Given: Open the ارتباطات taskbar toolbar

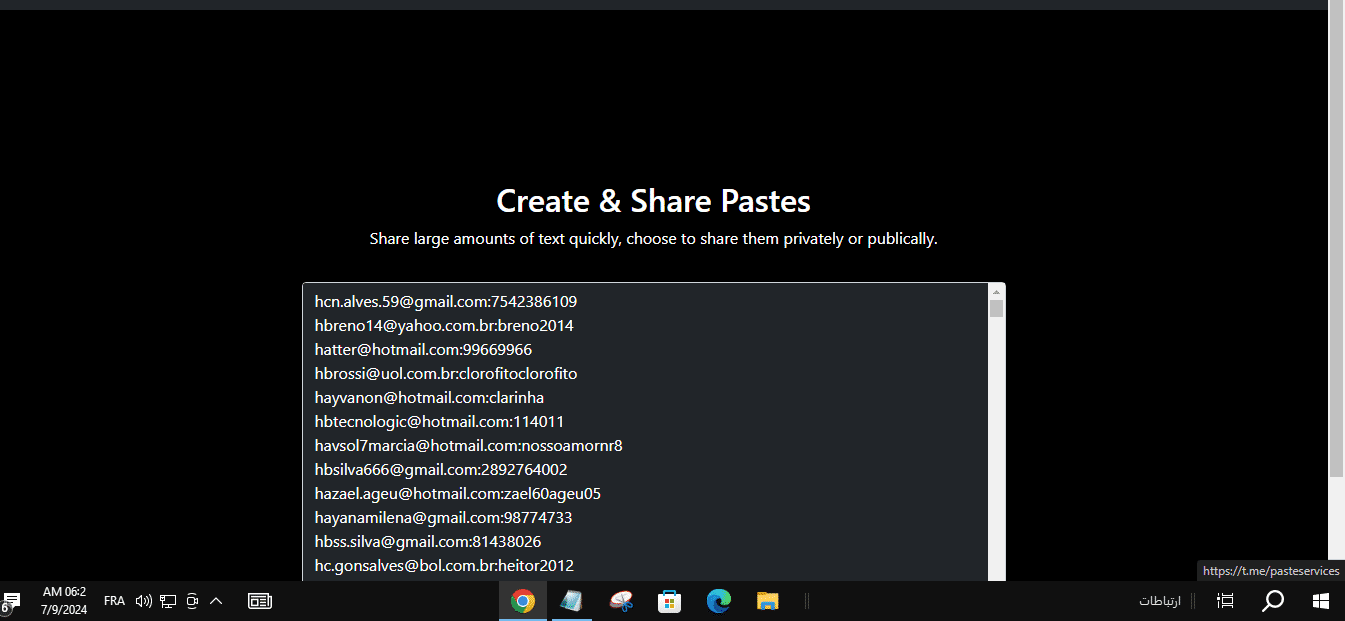Looking at the screenshot, I should tap(1160, 601).
